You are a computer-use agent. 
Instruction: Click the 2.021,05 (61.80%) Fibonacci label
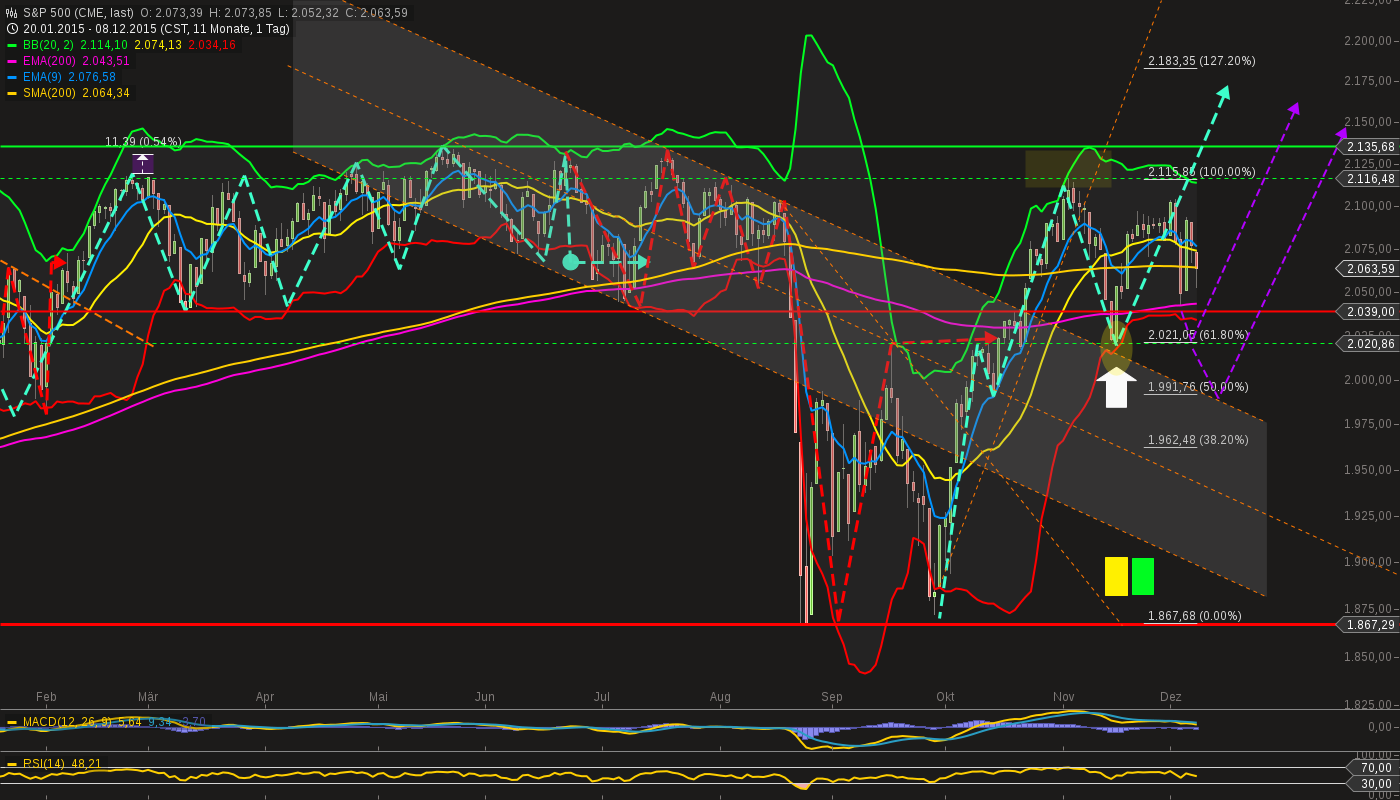tap(1198, 335)
